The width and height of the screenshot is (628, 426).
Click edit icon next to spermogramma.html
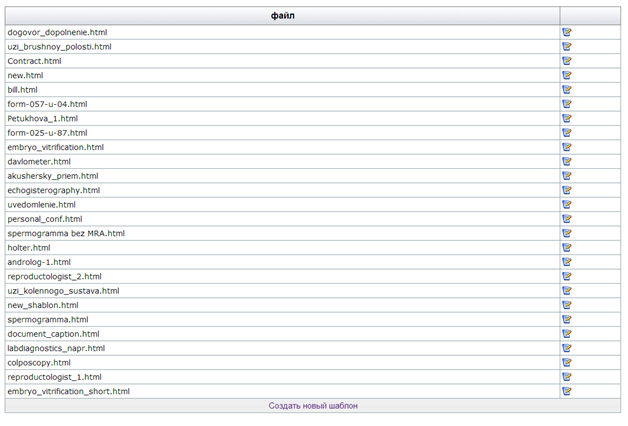[567, 320]
